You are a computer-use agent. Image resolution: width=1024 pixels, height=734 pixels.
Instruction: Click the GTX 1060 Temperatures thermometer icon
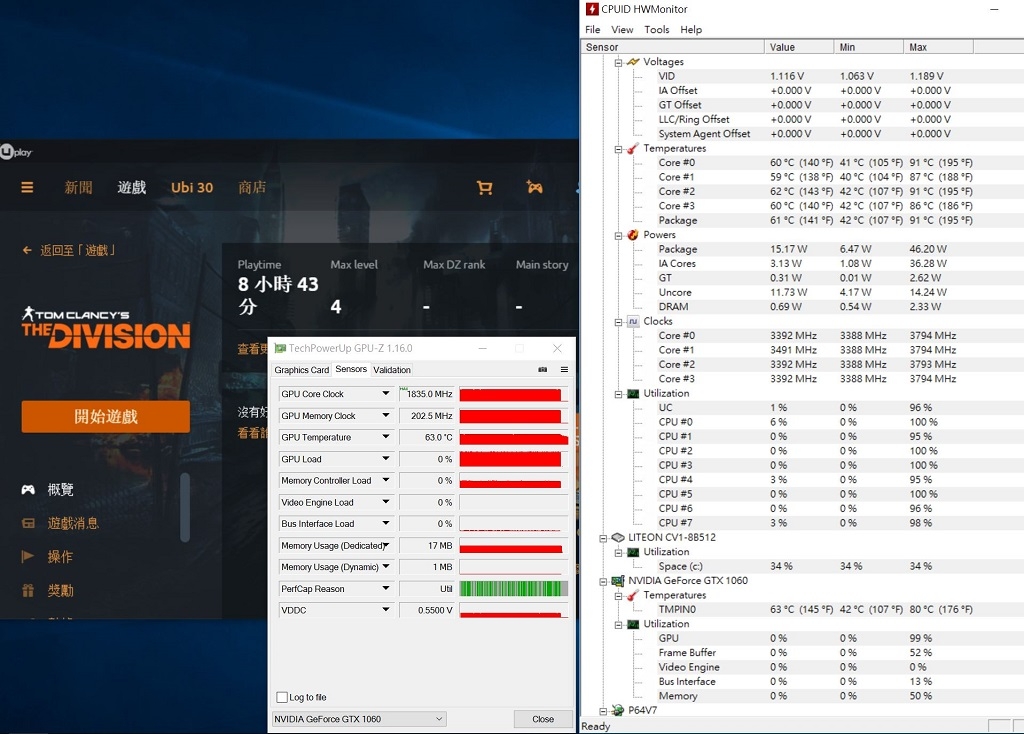tap(633, 595)
